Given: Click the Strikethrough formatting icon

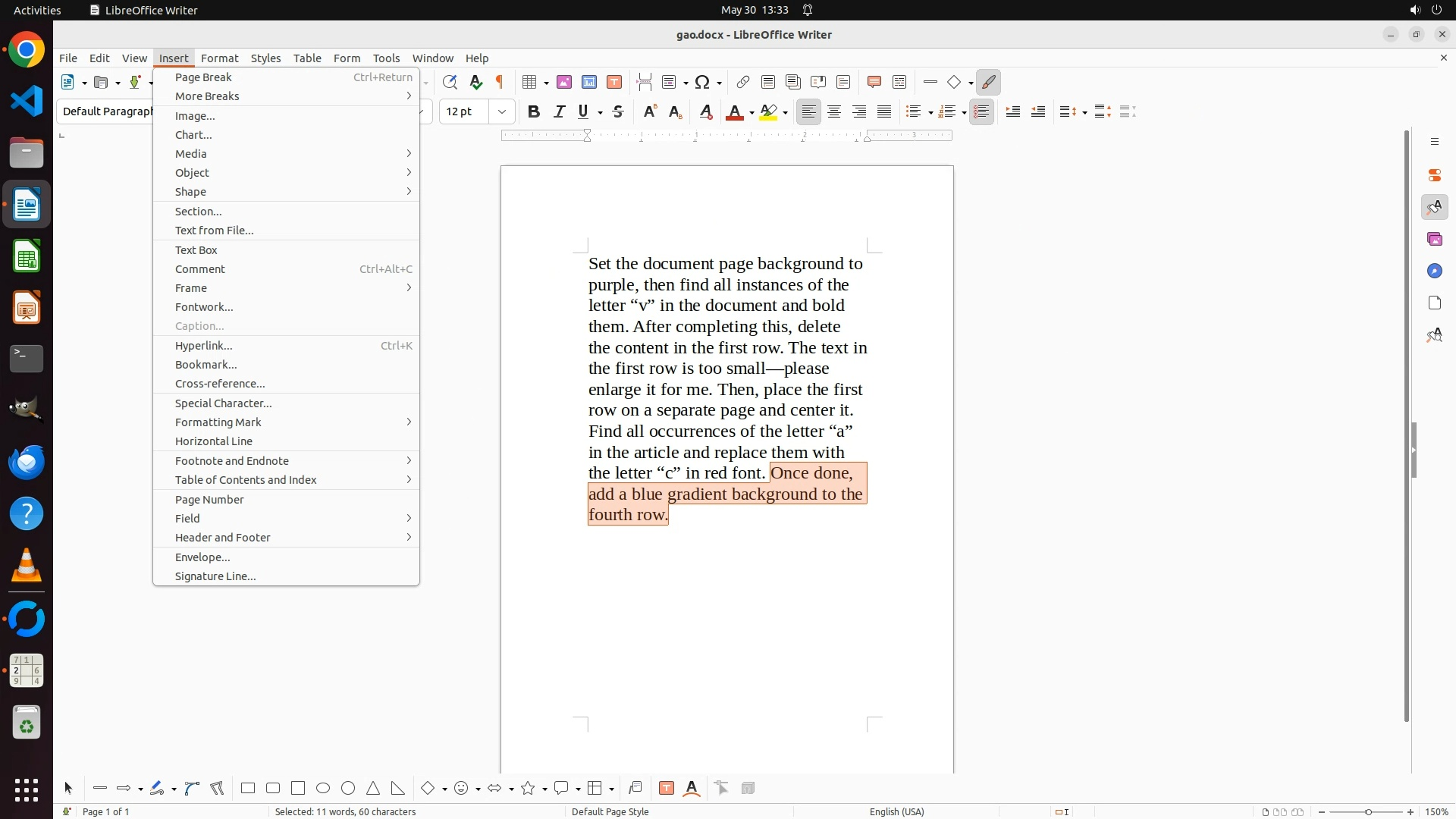Looking at the screenshot, I should pyautogui.click(x=618, y=111).
